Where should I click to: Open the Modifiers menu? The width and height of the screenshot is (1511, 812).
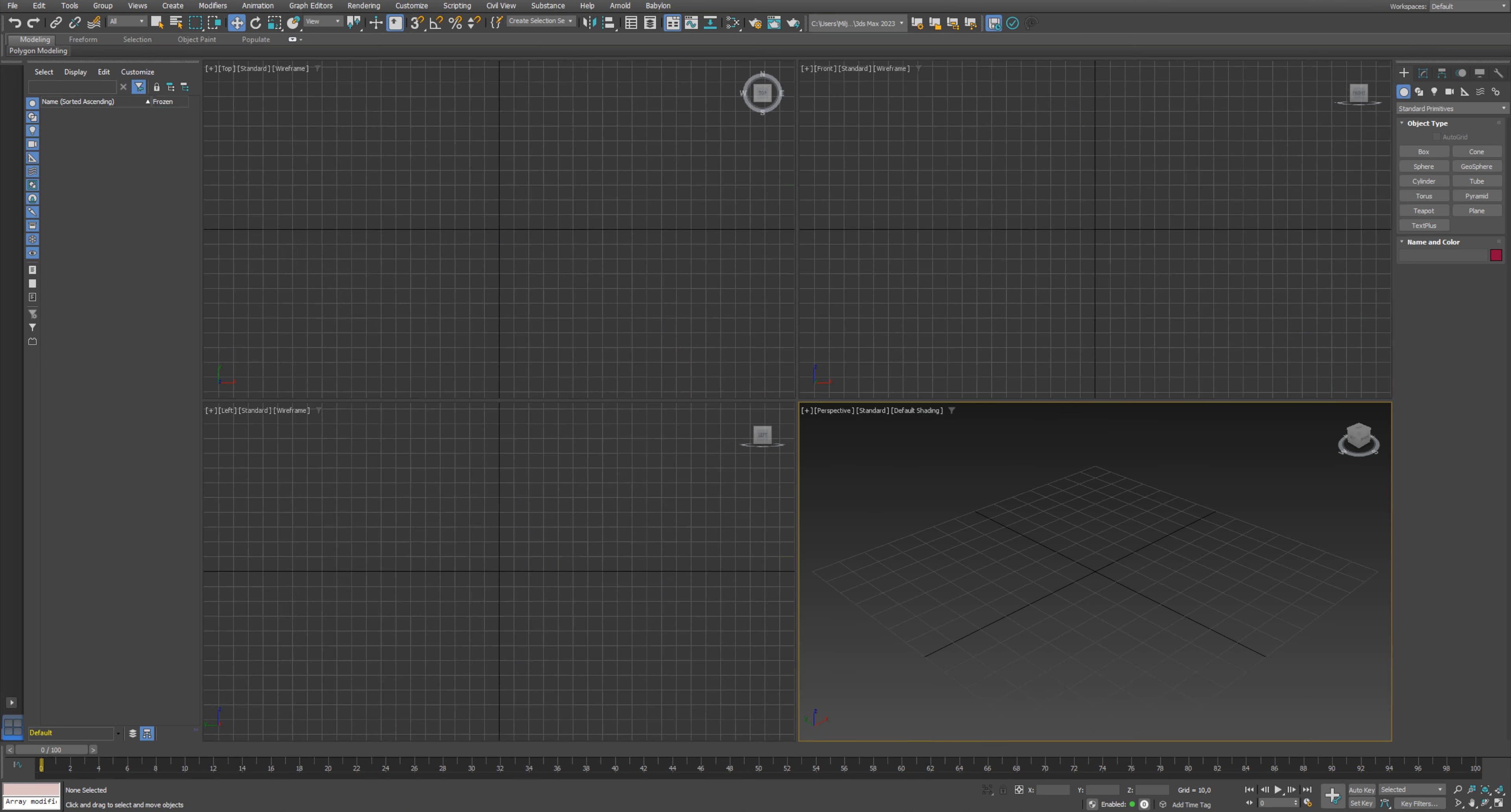tap(212, 6)
